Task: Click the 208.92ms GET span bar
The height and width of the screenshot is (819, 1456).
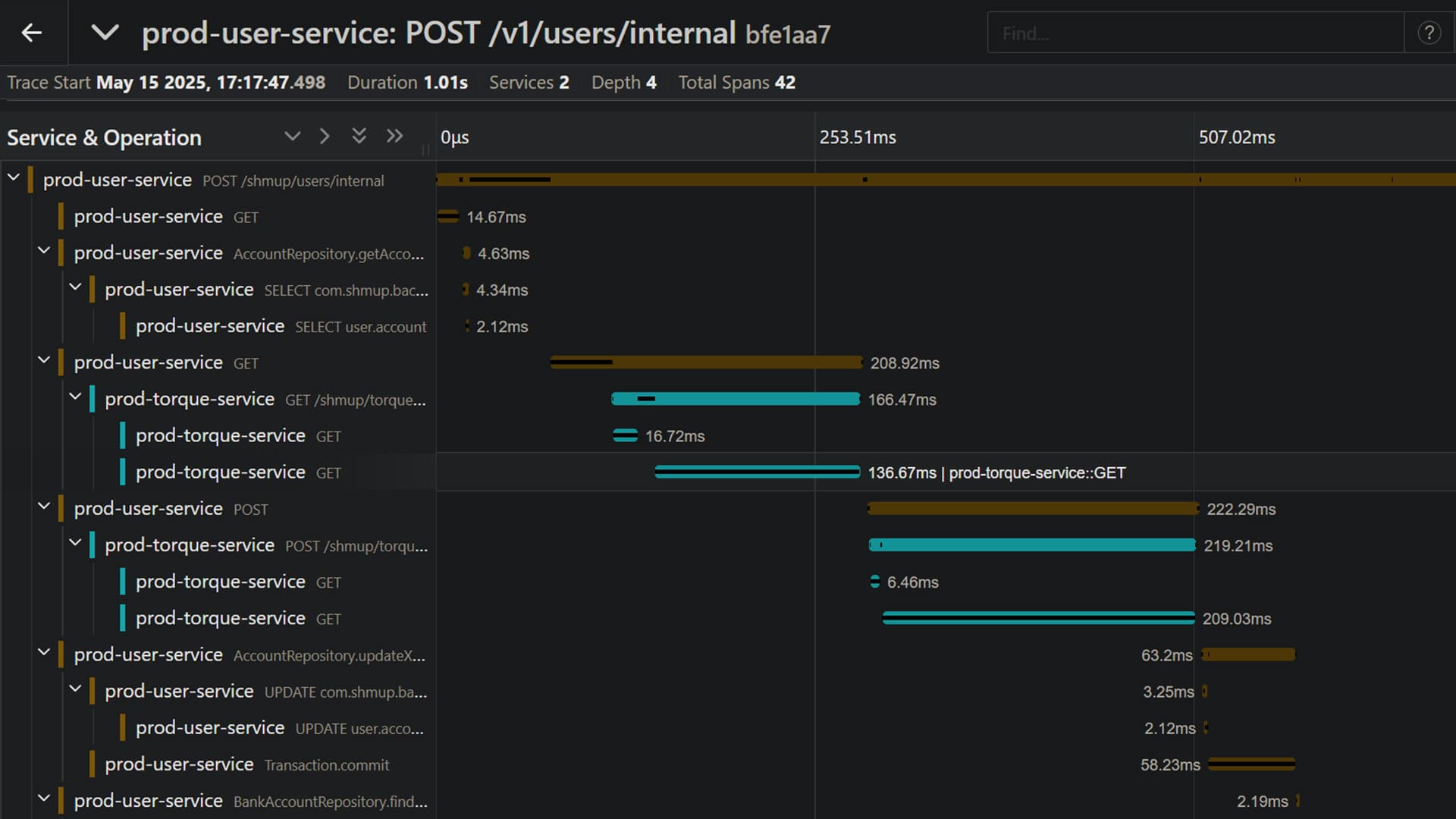Action: pos(706,362)
